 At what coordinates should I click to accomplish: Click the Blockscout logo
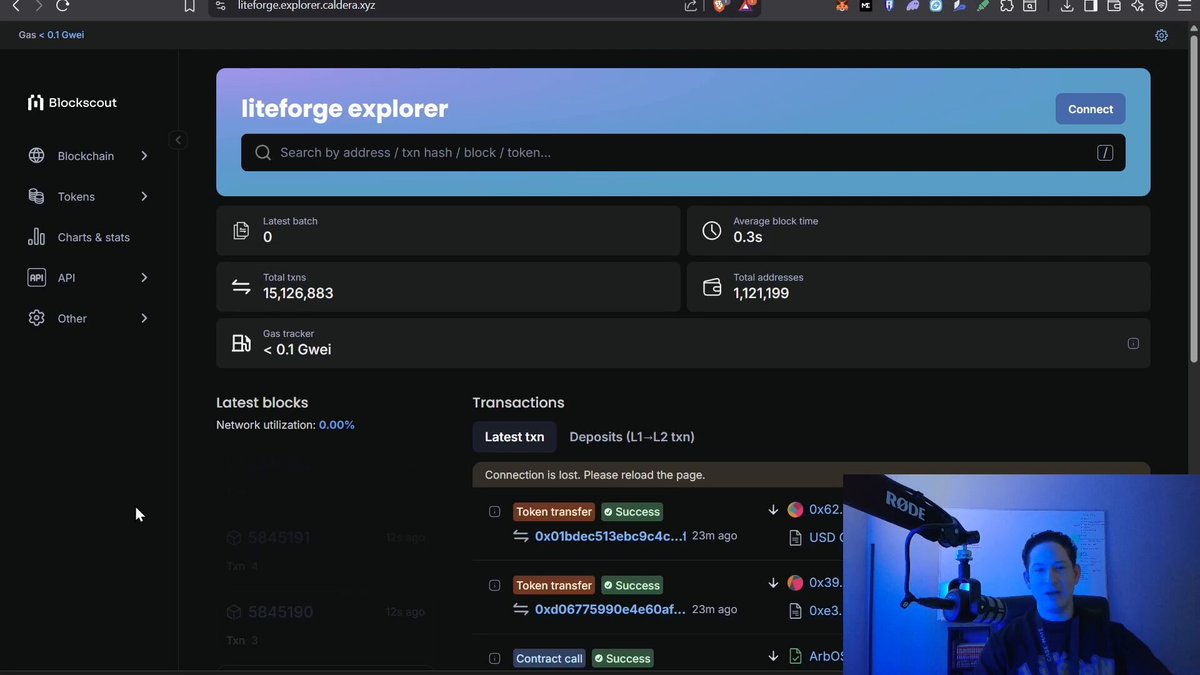click(72, 102)
